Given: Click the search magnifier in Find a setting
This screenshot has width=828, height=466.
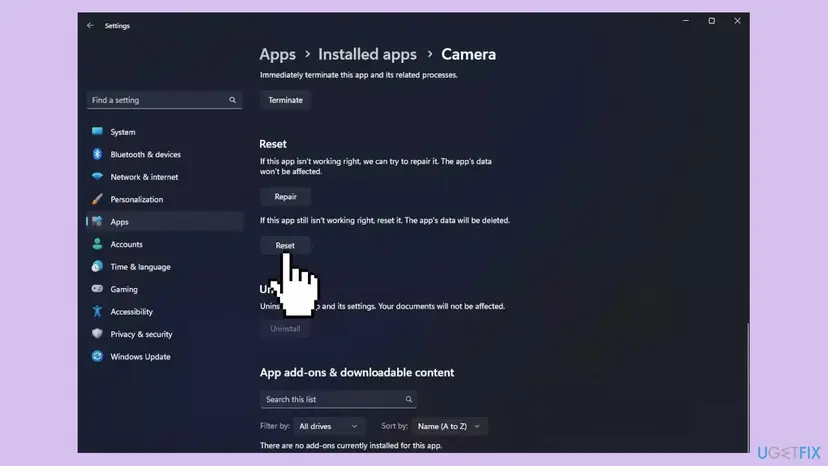Looking at the screenshot, I should [232, 100].
